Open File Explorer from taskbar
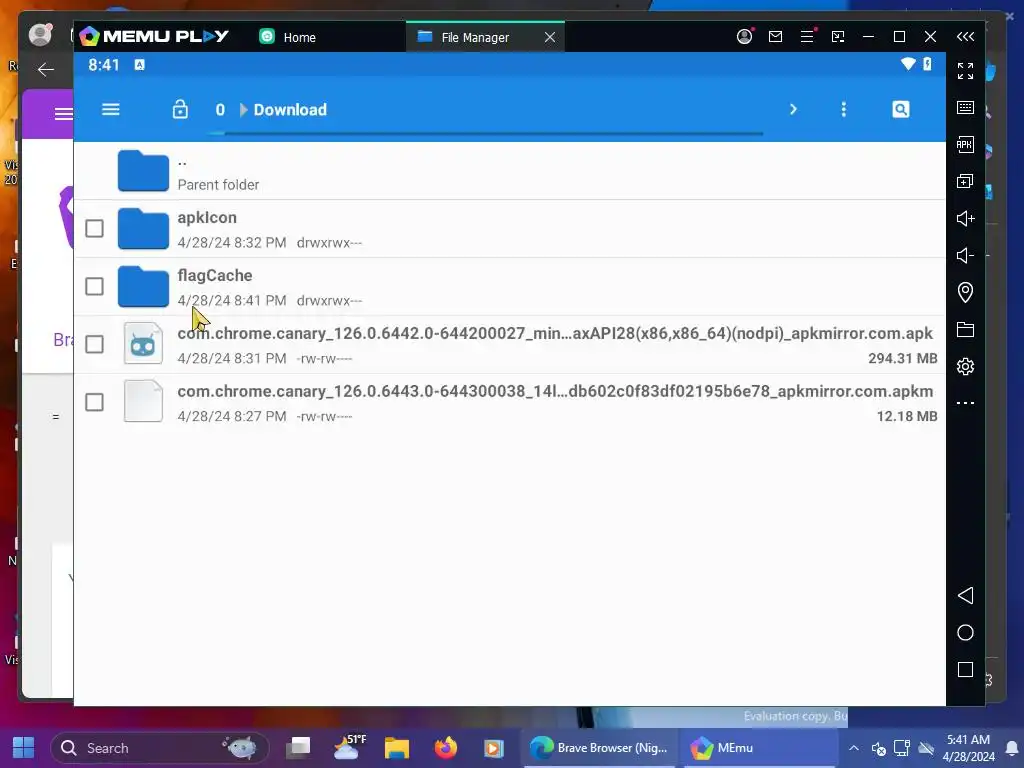This screenshot has width=1024, height=768. 396,748
